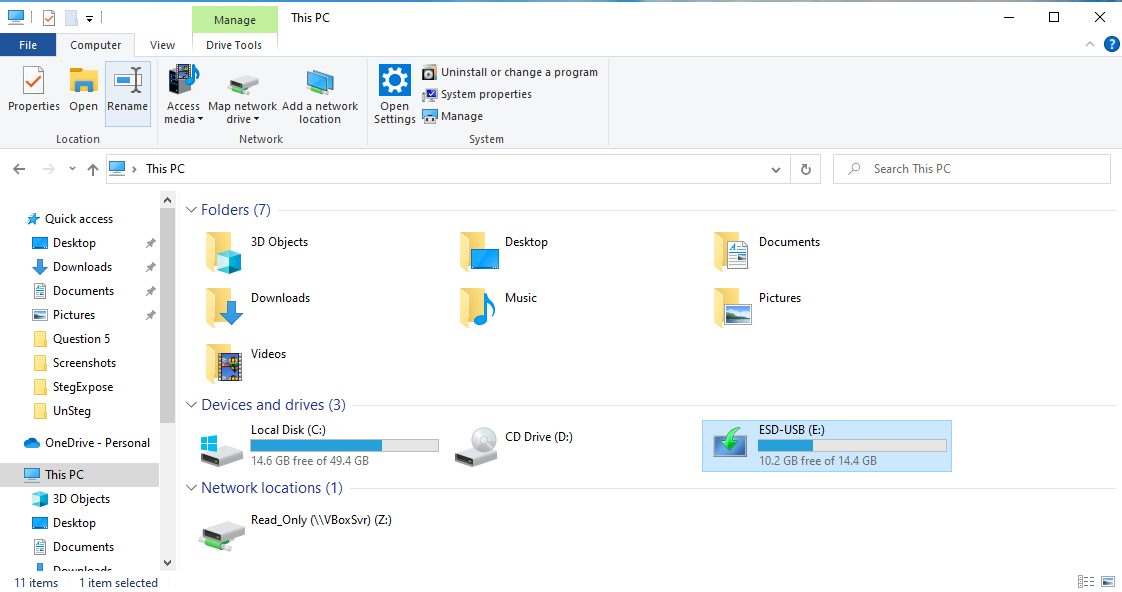1122x592 pixels.
Task: Open the Question 5 folder in sidebar
Action: (x=82, y=339)
